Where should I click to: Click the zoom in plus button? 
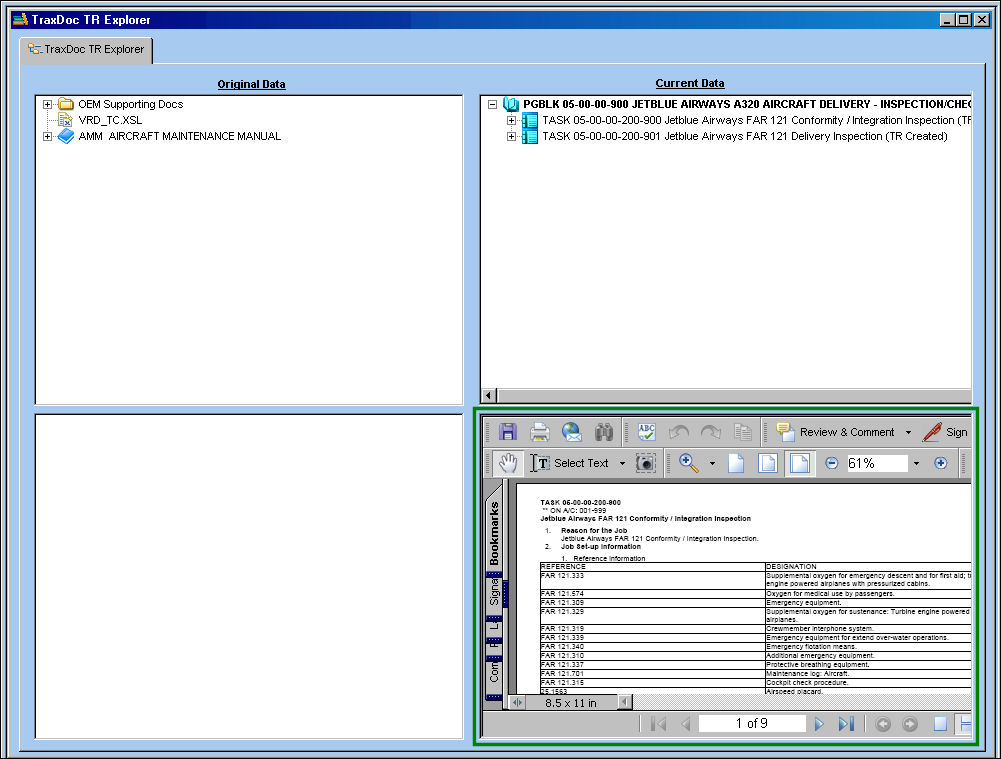940,463
